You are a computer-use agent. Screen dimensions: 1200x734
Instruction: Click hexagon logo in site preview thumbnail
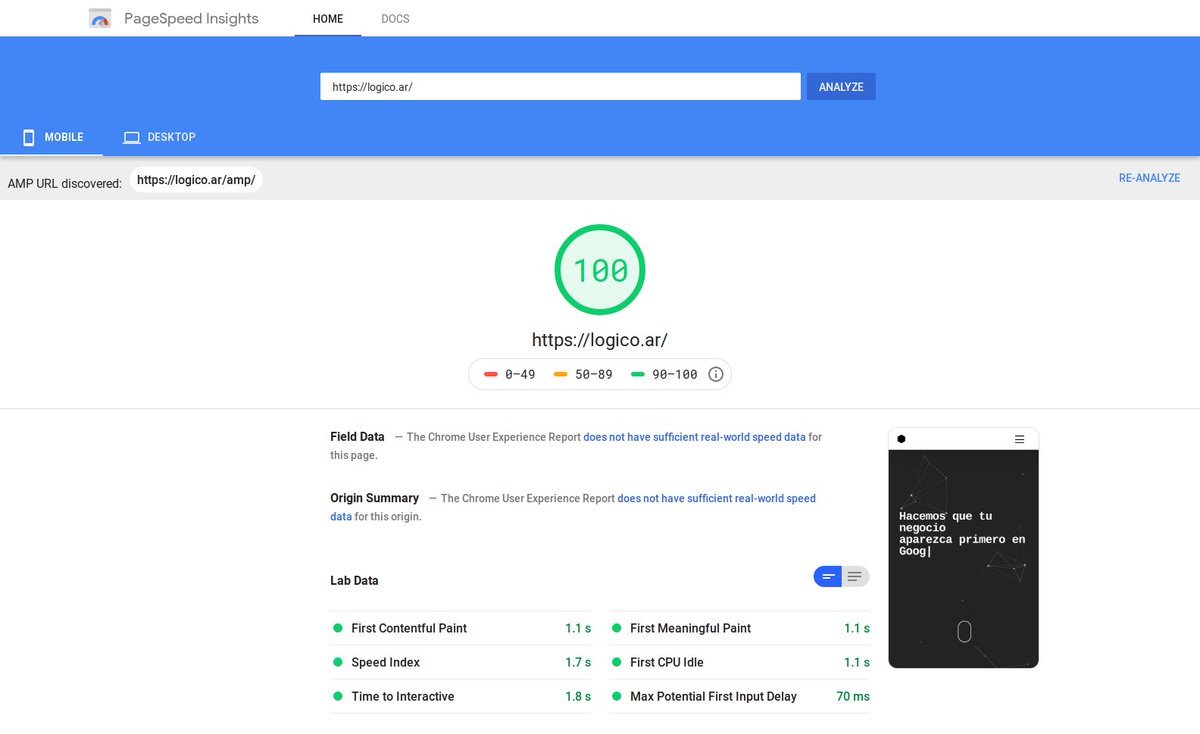point(901,439)
